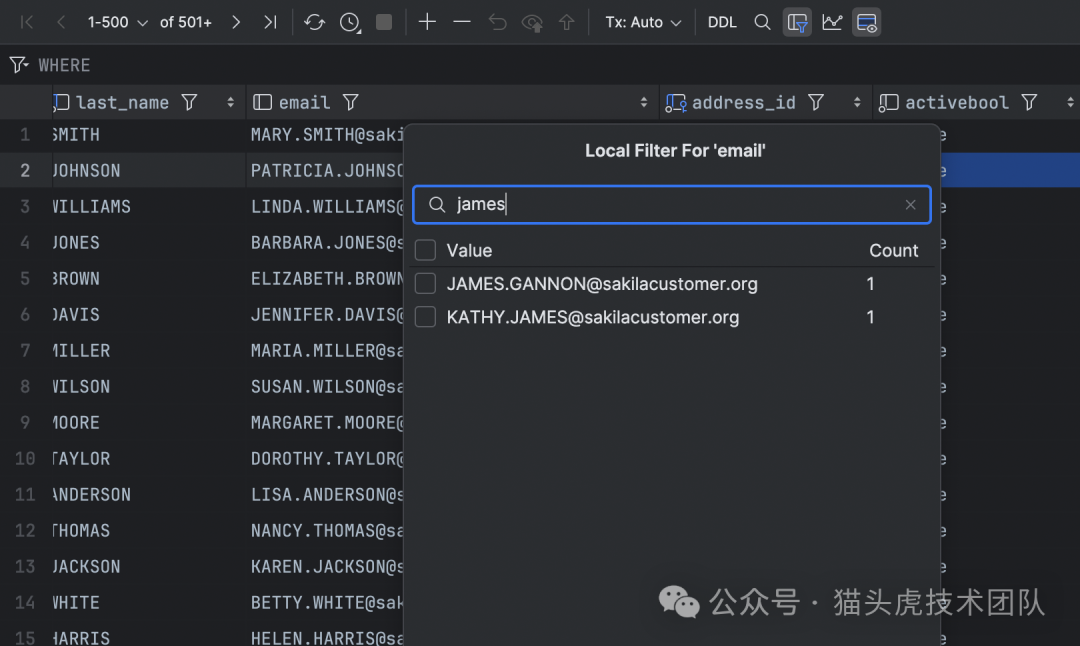
Task: Select the WILLIAMS last name cell
Action: tap(148, 206)
